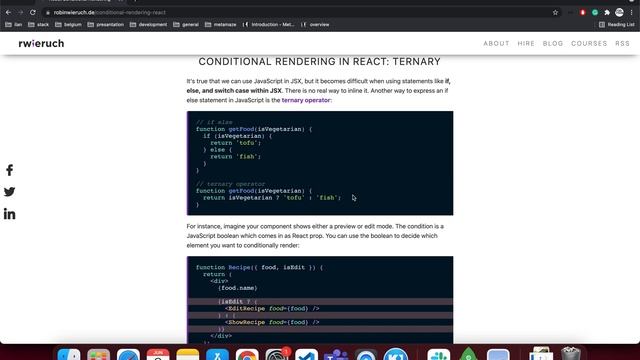Open the Chrome three-dot menu
The image size is (640, 360).
(631, 13)
